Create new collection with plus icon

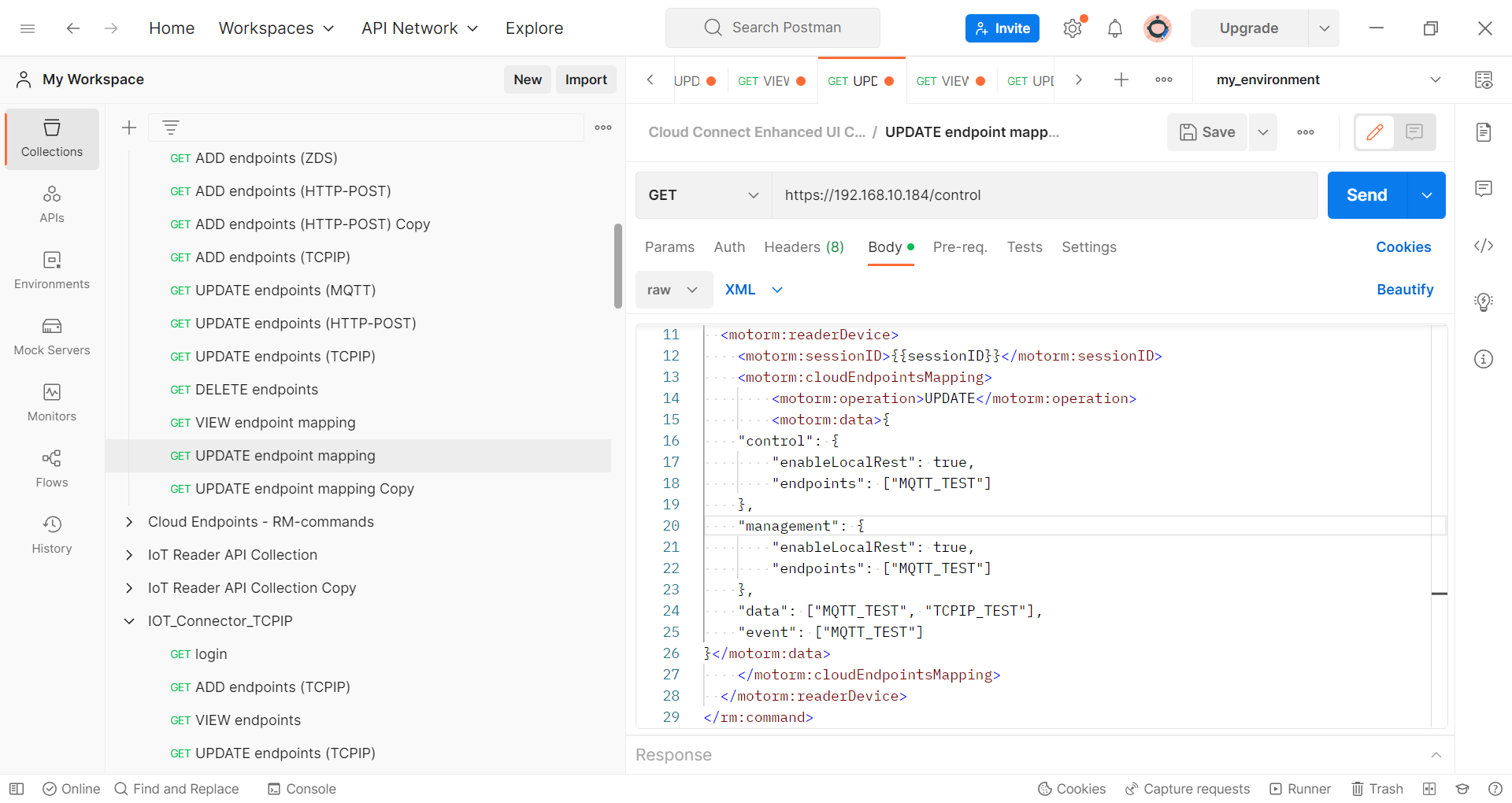129,128
